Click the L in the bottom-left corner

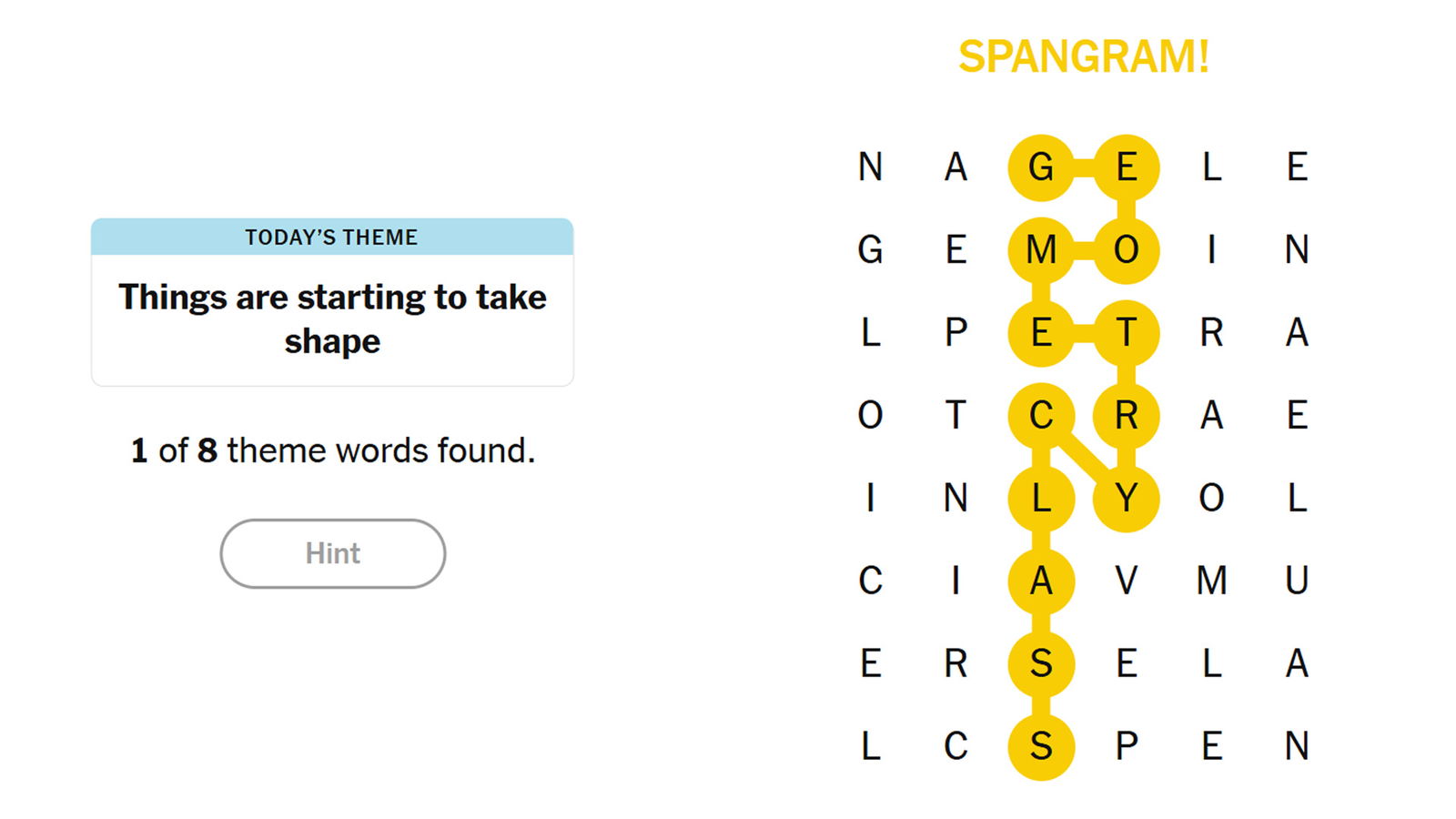pyautogui.click(x=870, y=746)
